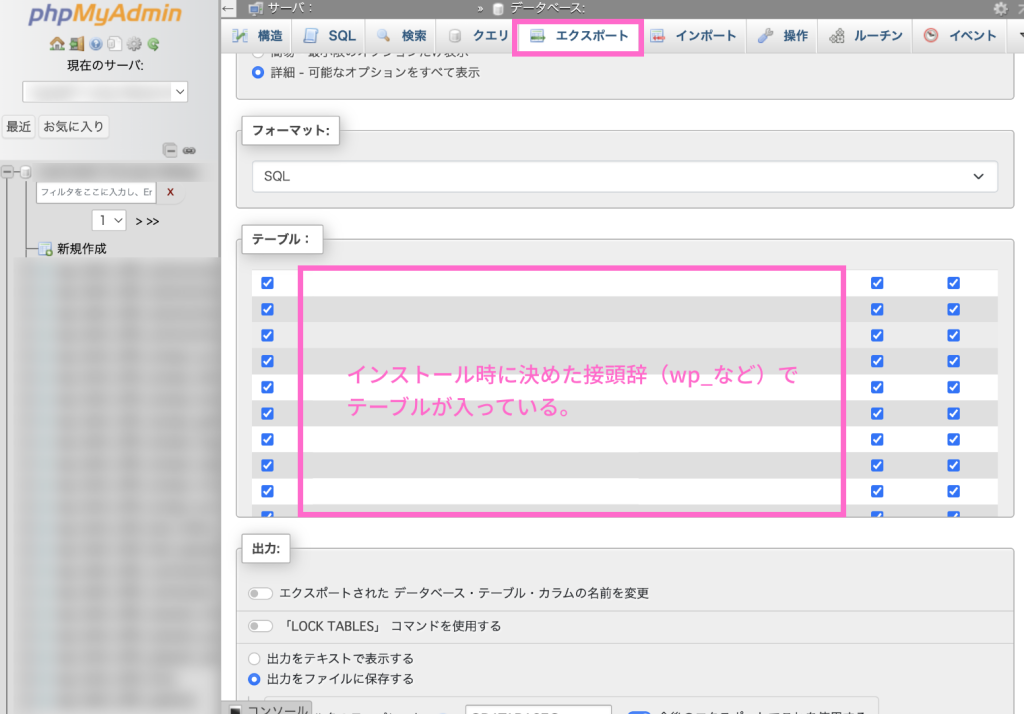
Task: Open page settings gear at top right
Action: click(1000, 9)
